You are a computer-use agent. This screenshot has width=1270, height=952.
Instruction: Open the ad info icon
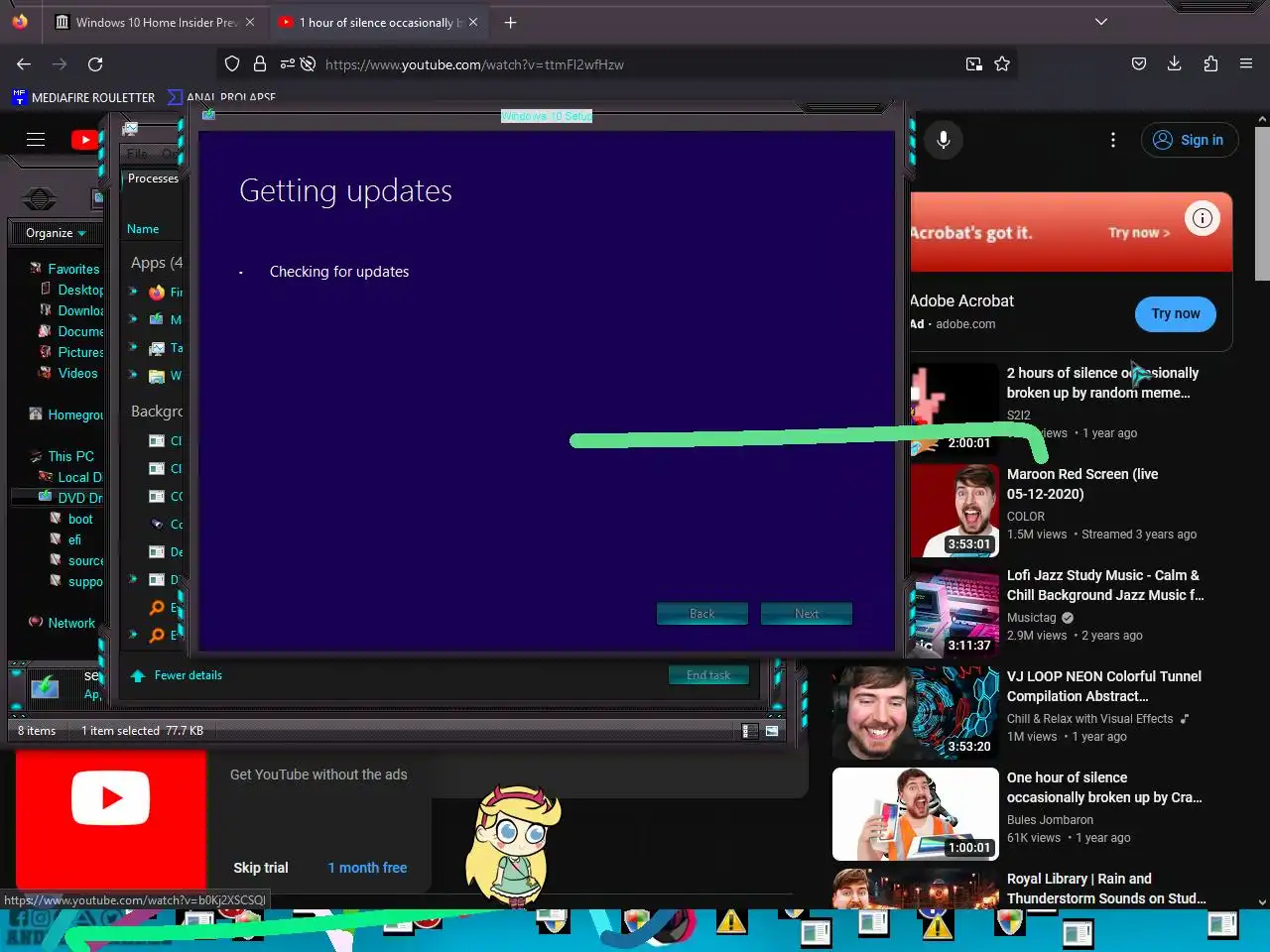coord(1202,218)
